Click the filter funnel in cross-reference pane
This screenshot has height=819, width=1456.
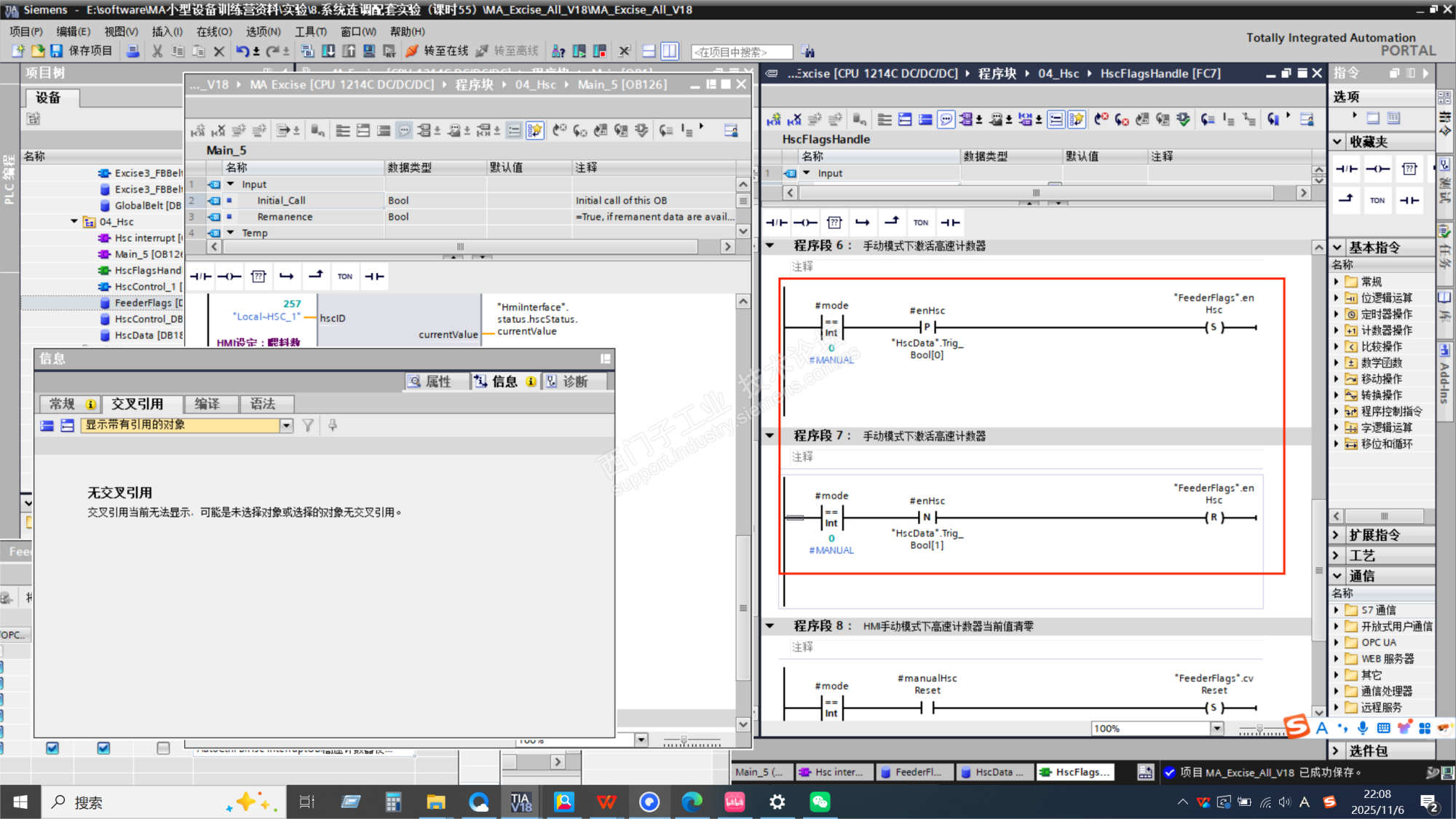pyautogui.click(x=308, y=425)
